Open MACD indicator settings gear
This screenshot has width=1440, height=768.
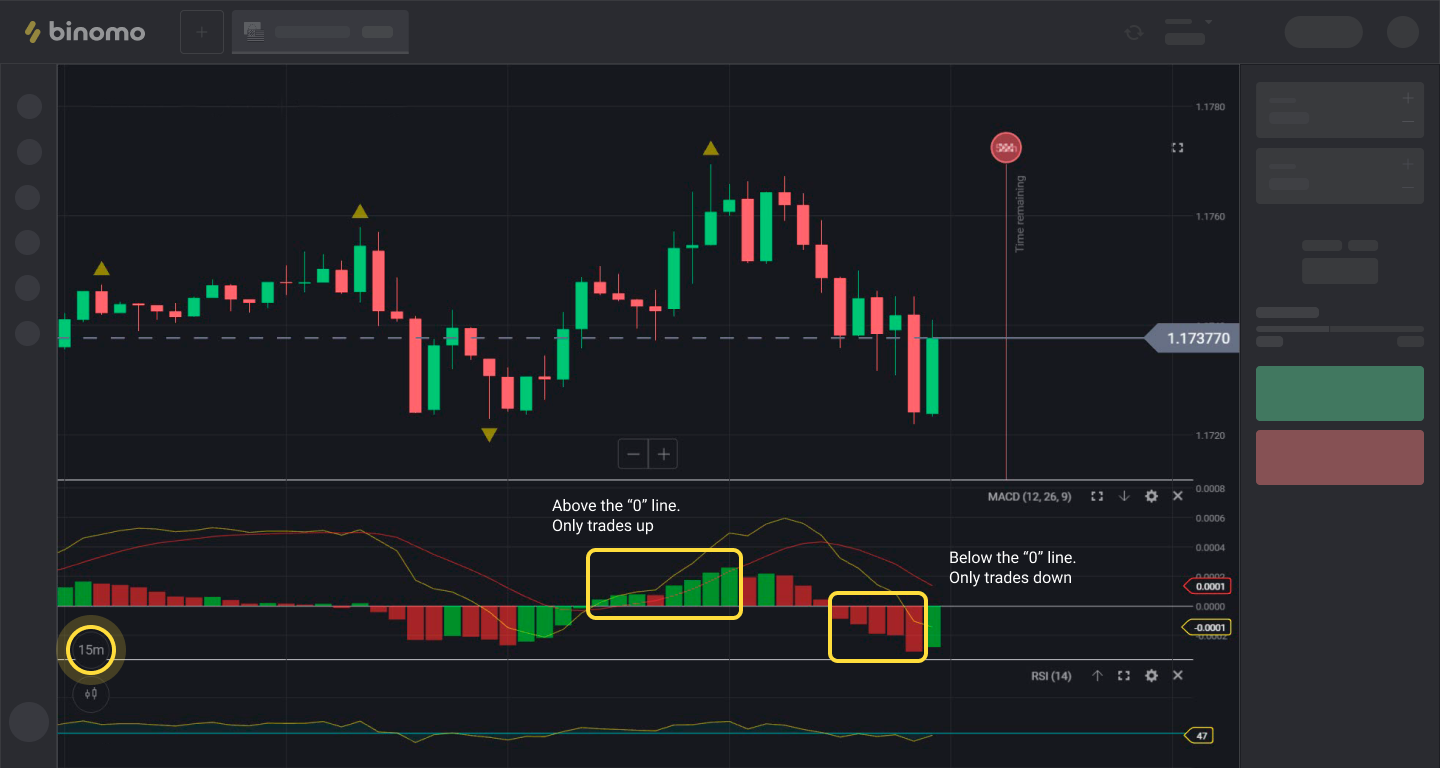tap(1151, 496)
